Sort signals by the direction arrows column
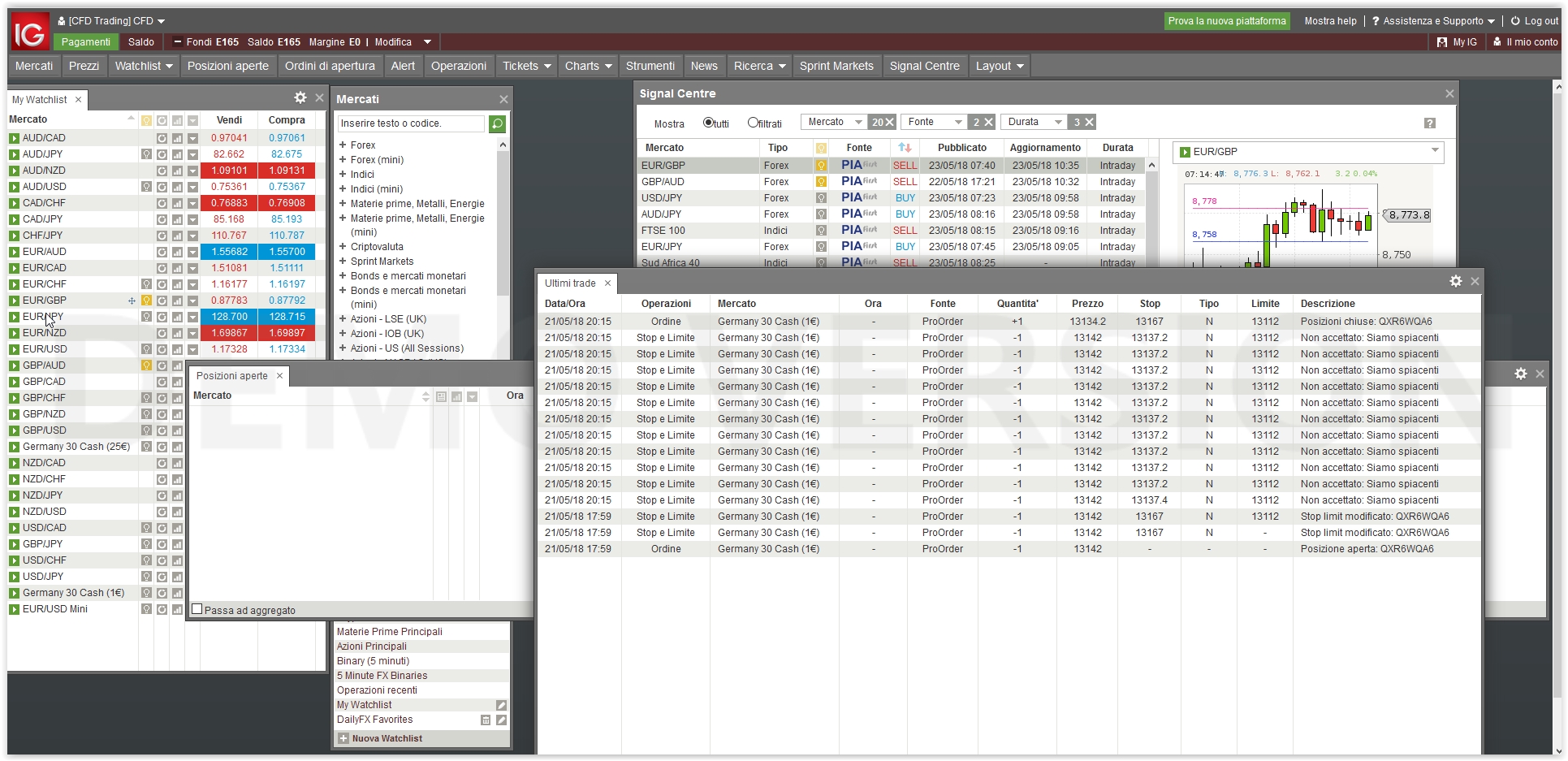The image size is (1568, 761). (x=905, y=148)
